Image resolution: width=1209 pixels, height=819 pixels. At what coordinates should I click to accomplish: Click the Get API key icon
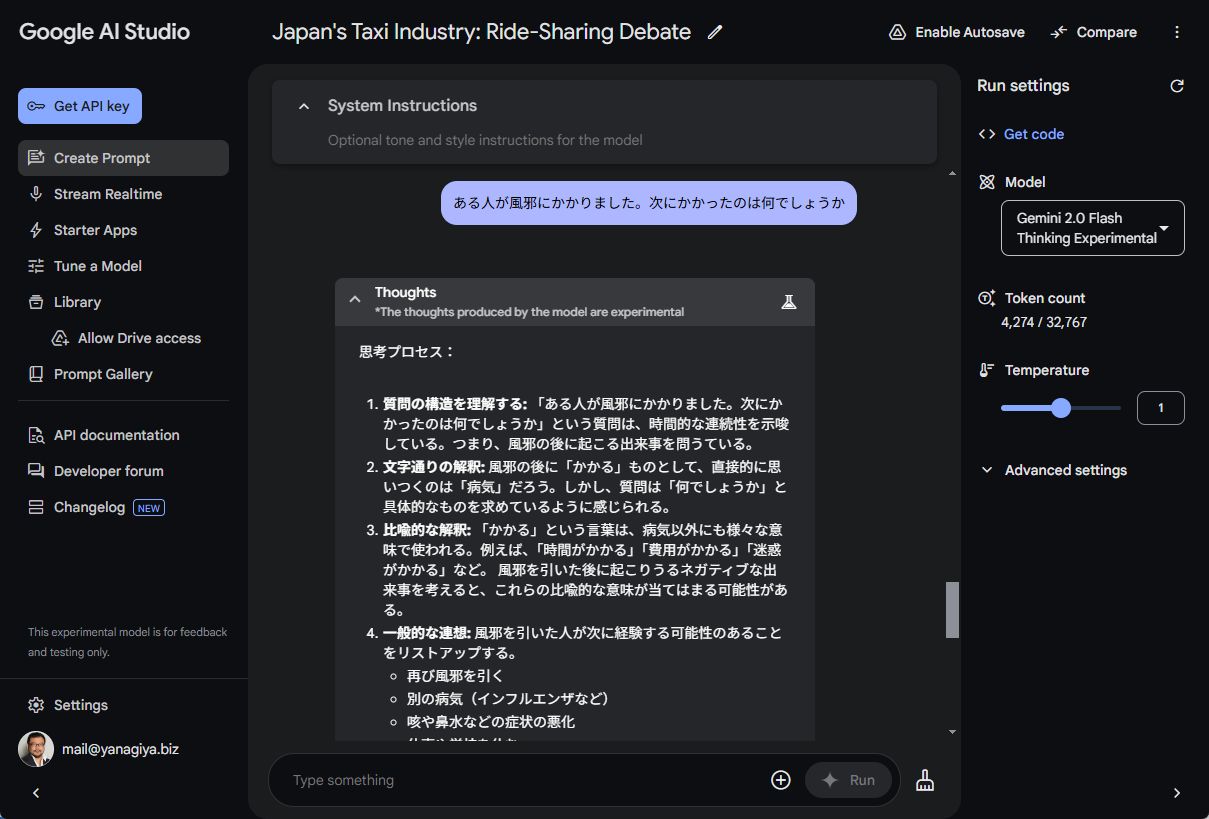[x=37, y=105]
